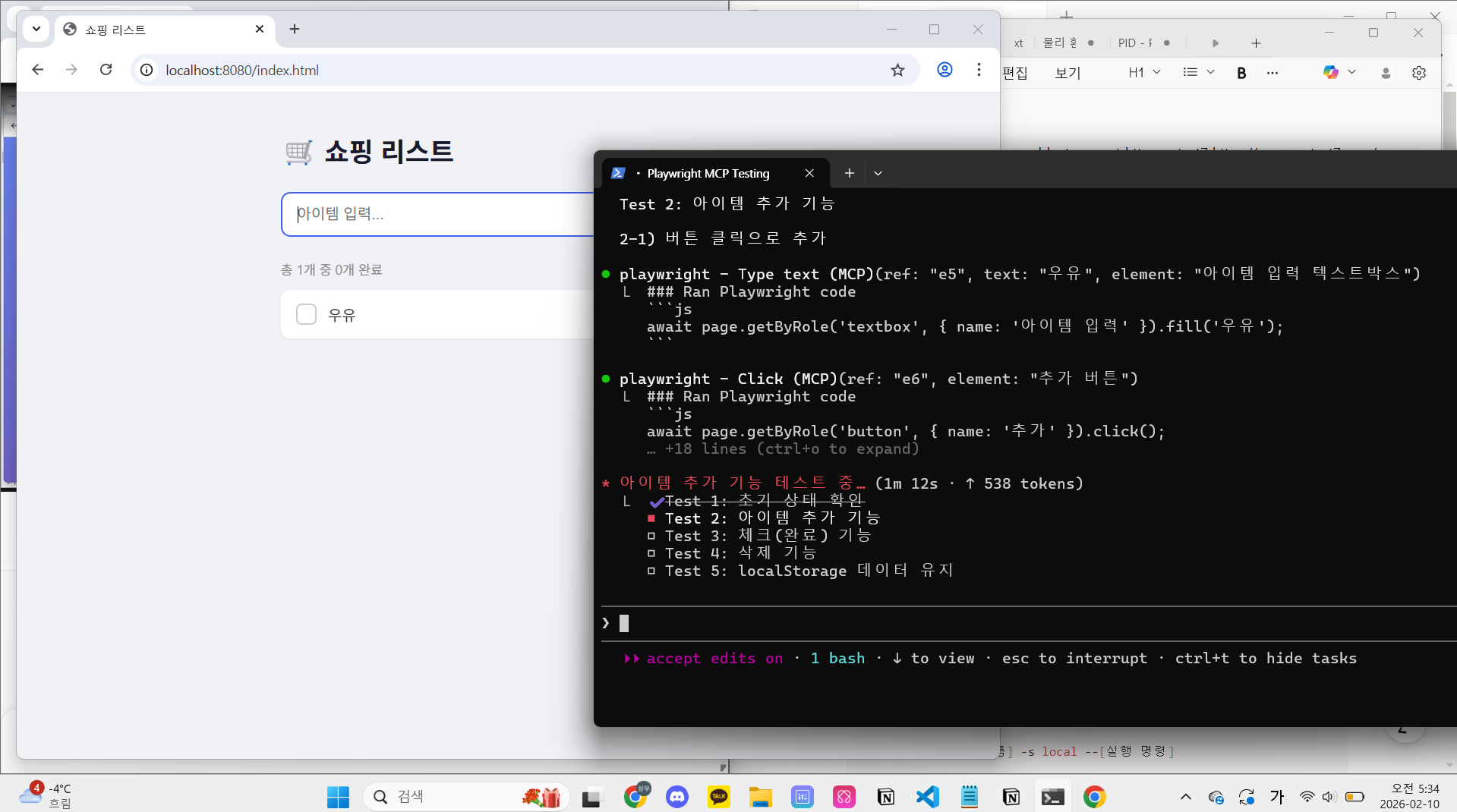Click the 총 1개 중 0개 완료 status text
1457x812 pixels.
point(332,269)
